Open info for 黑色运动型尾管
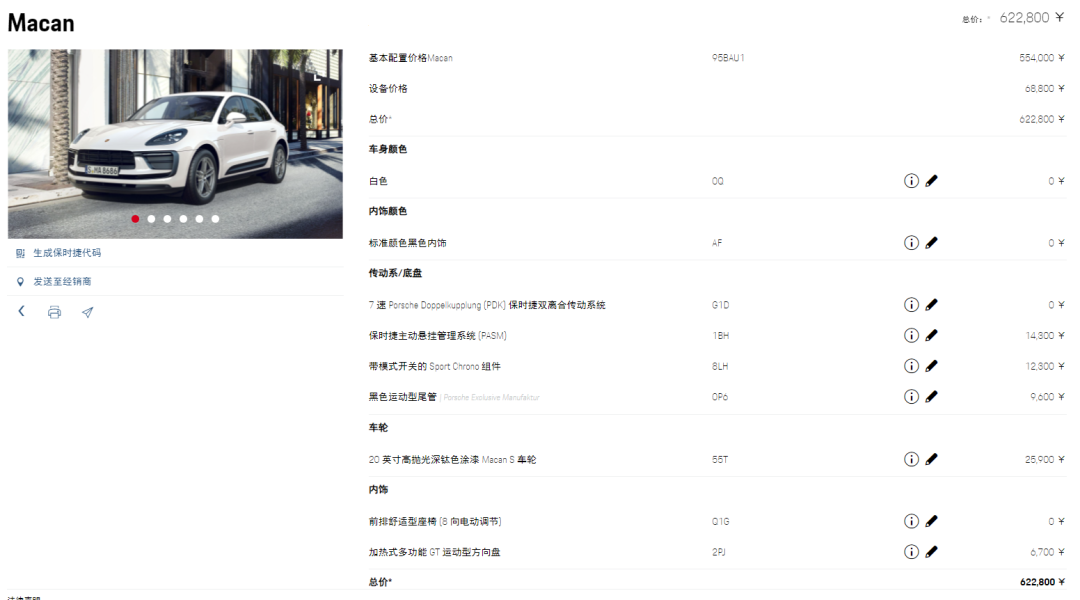Image resolution: width=1080 pixels, height=600 pixels. point(911,397)
